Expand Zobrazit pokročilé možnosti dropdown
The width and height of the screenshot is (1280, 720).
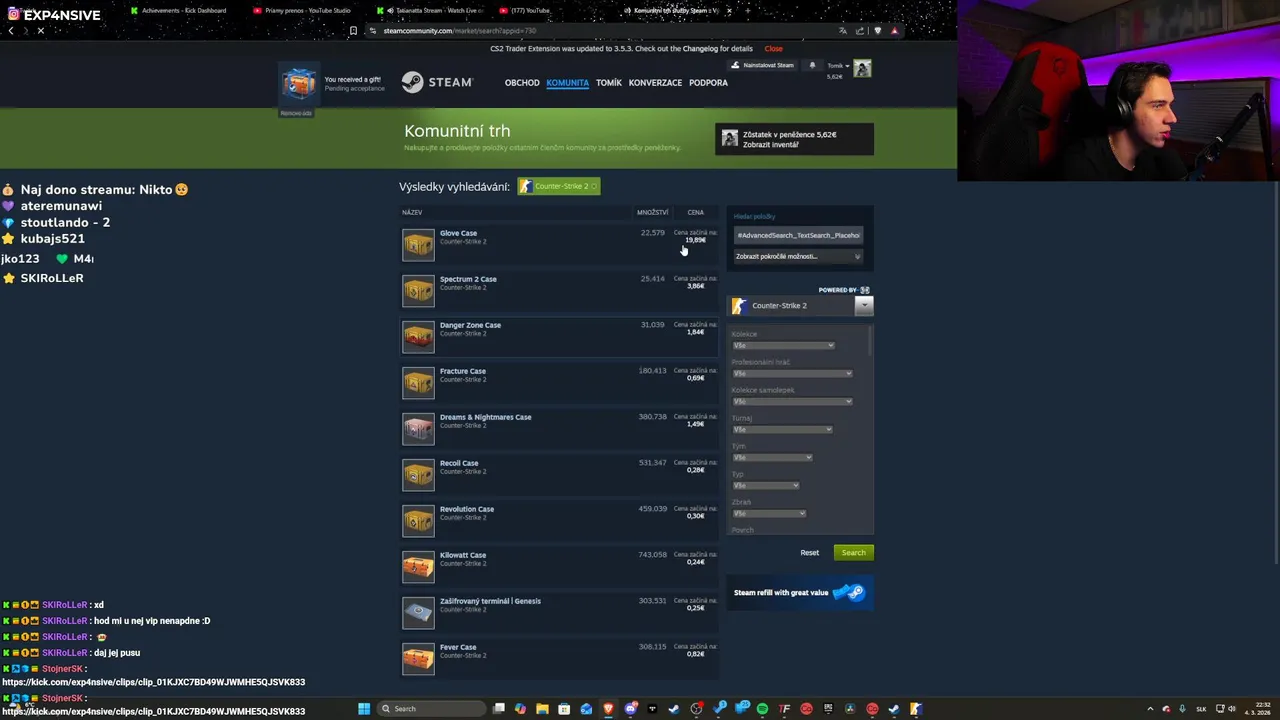pyautogui.click(x=798, y=256)
